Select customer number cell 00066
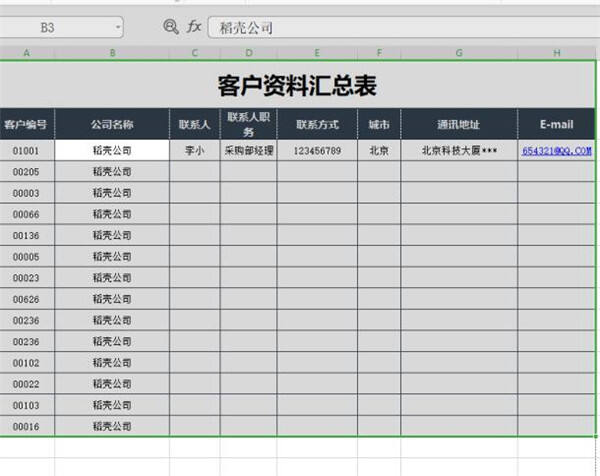Image resolution: width=600 pixels, height=476 pixels. tap(27, 214)
